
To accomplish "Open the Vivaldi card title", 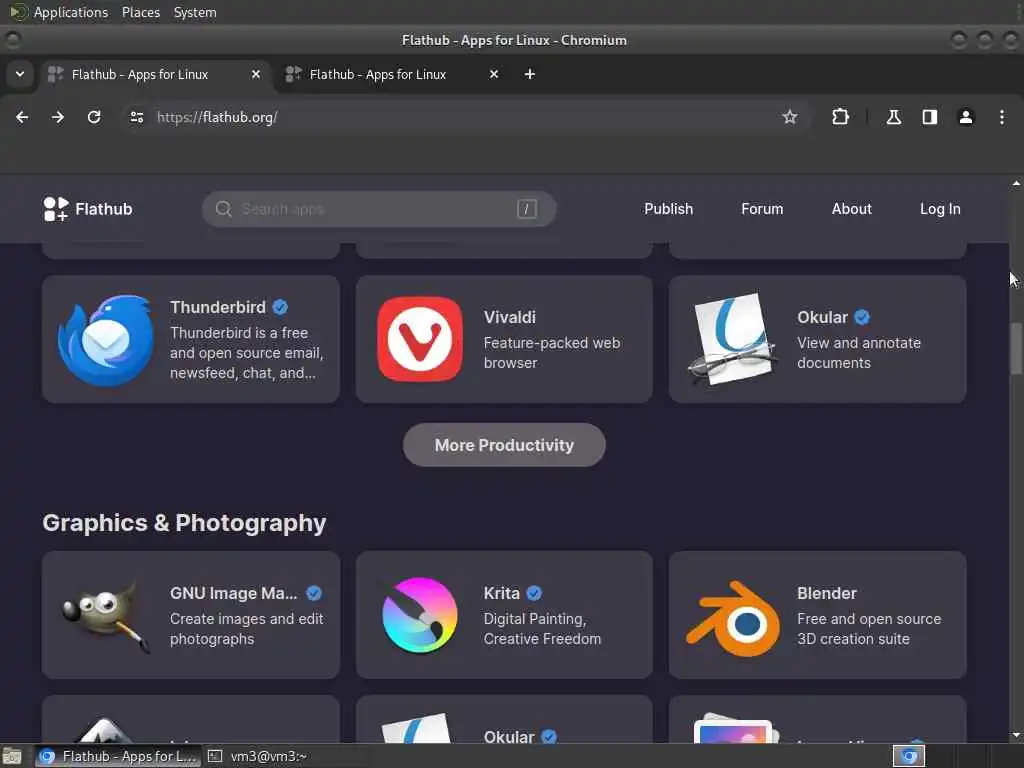I will pos(509,317).
